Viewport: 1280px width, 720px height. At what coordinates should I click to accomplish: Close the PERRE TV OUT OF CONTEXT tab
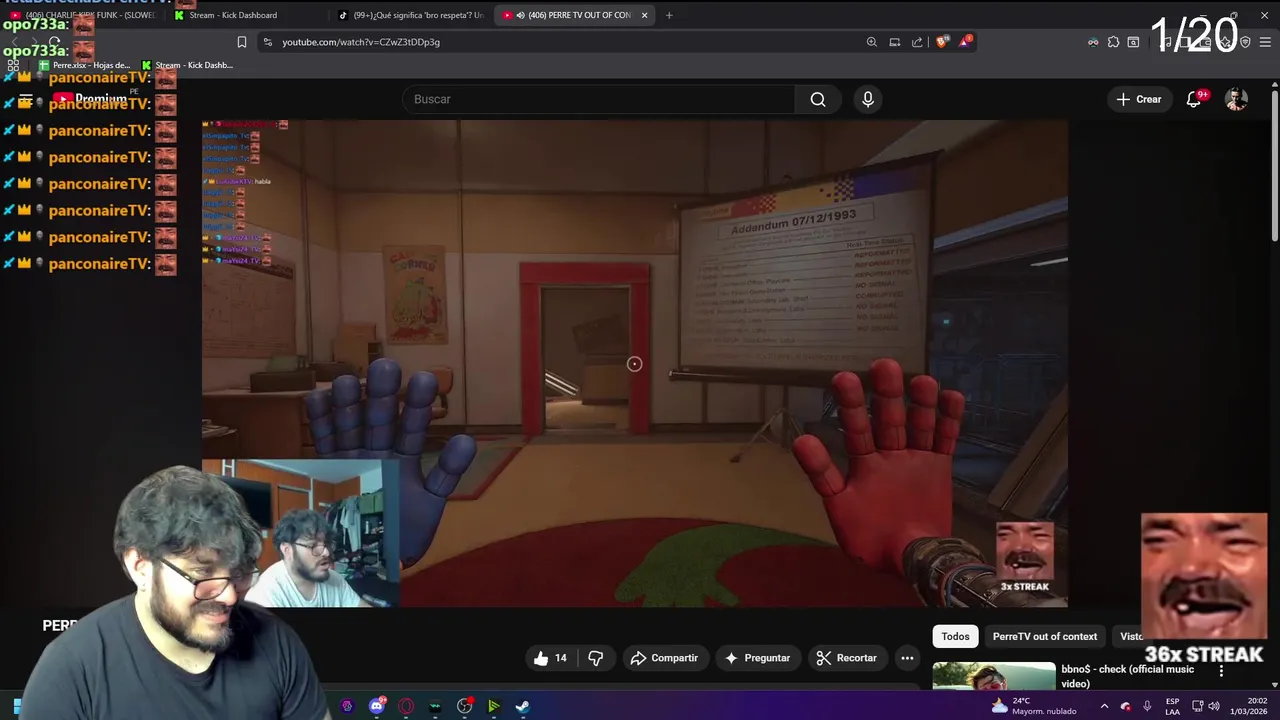pos(644,15)
